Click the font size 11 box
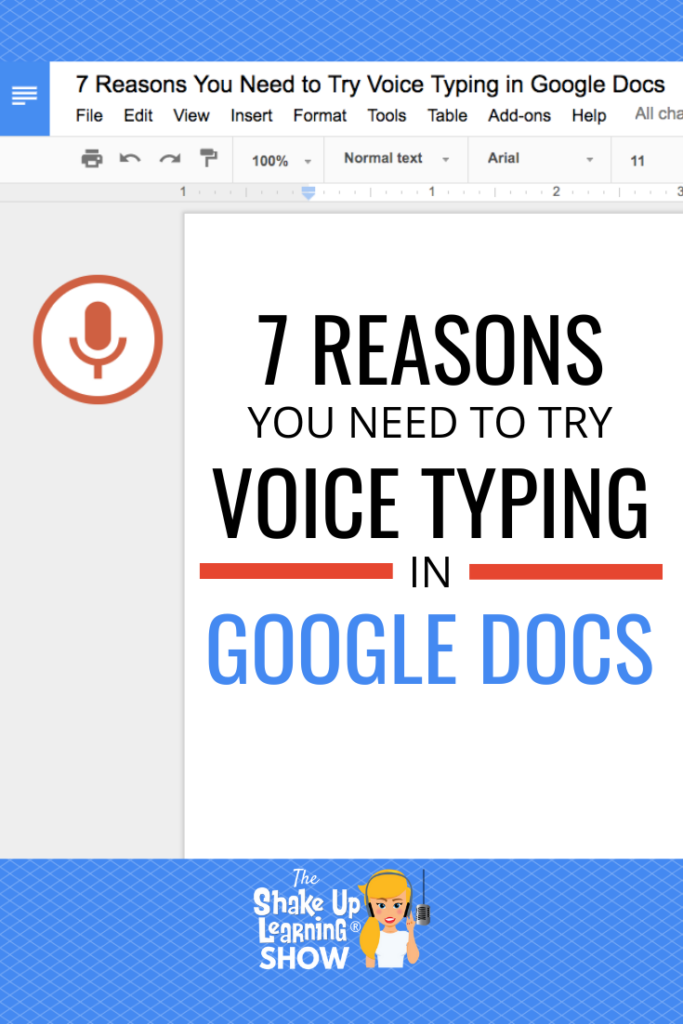The height and width of the screenshot is (1024, 683). click(x=638, y=160)
